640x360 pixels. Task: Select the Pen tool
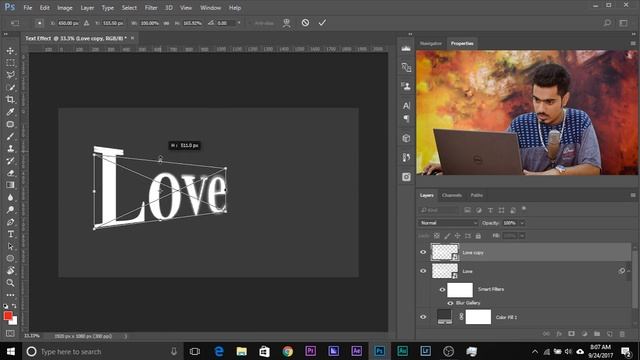(x=10, y=222)
